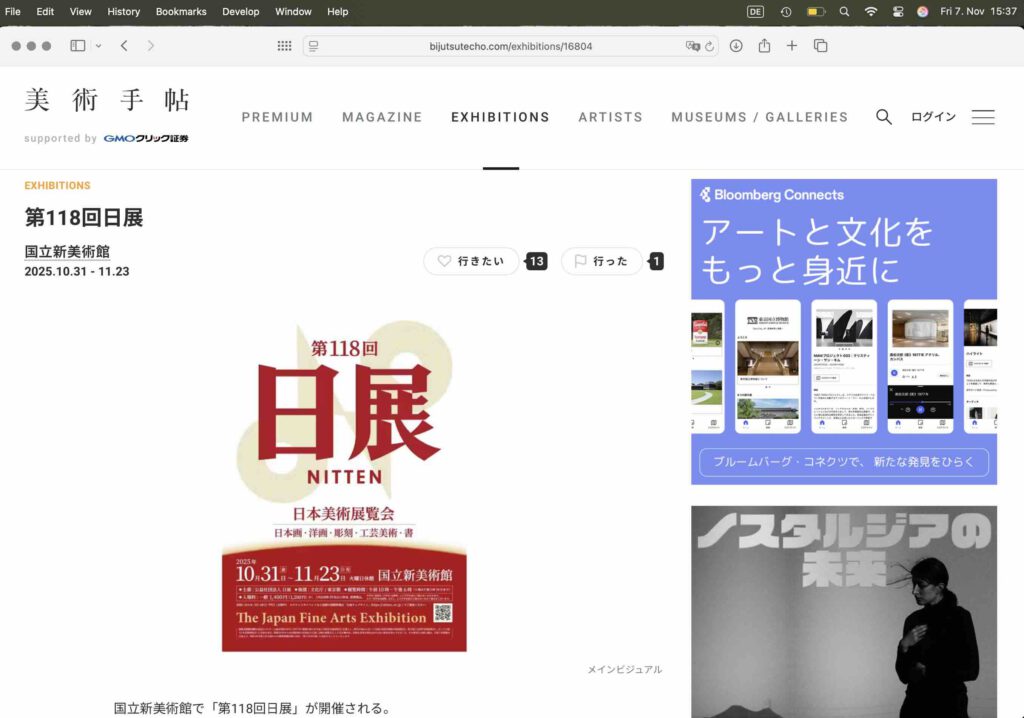Screen dimensions: 1024x718
Task: Mark the exhibition as 行った with the flag
Action: tap(601, 261)
